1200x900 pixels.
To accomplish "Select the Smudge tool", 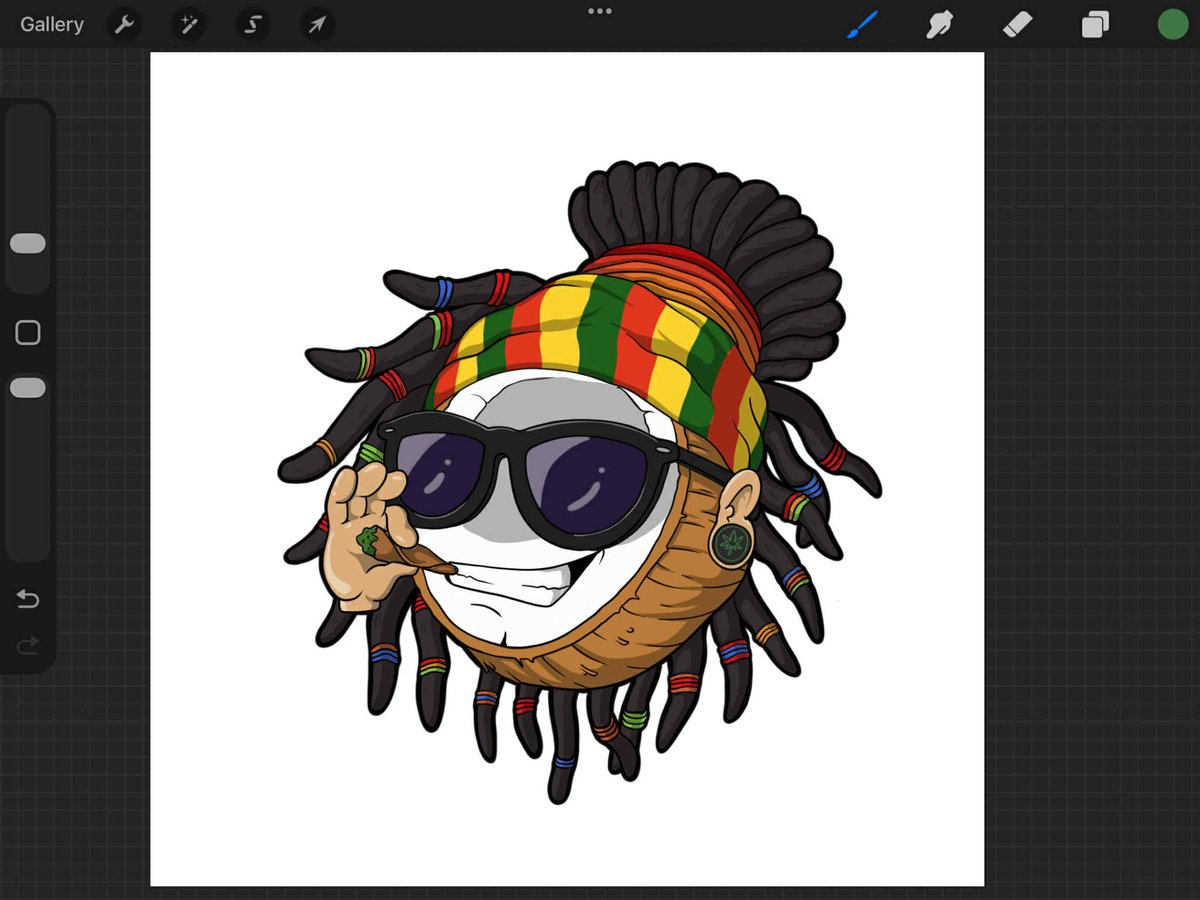I will point(939,25).
